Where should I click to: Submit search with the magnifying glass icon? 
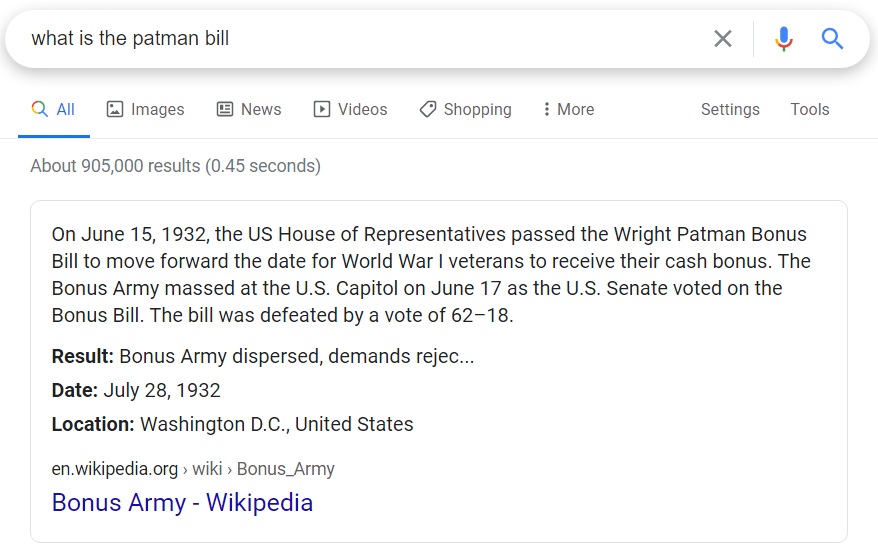(x=832, y=39)
